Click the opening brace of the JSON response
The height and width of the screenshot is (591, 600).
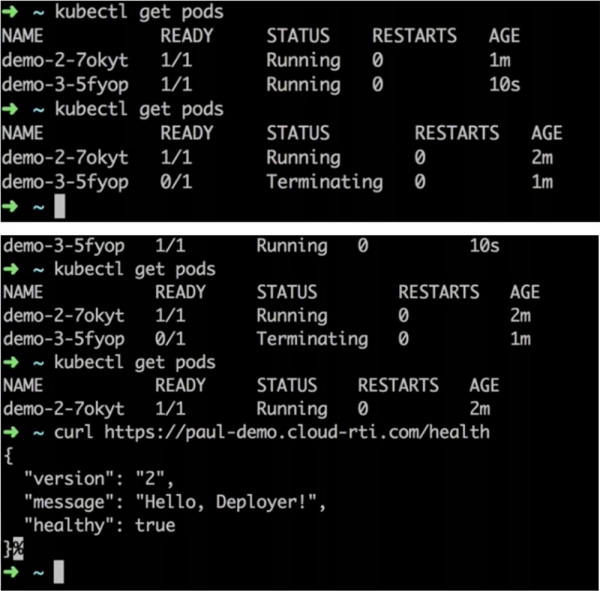coord(6,454)
